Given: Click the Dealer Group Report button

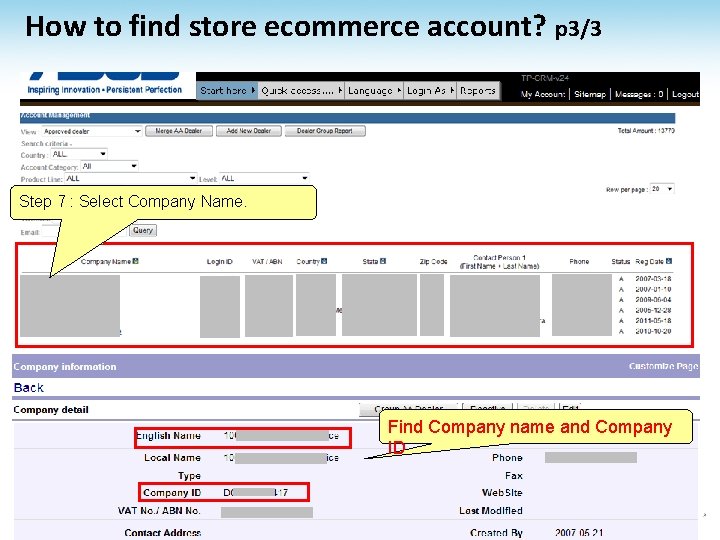Looking at the screenshot, I should [x=325, y=131].
